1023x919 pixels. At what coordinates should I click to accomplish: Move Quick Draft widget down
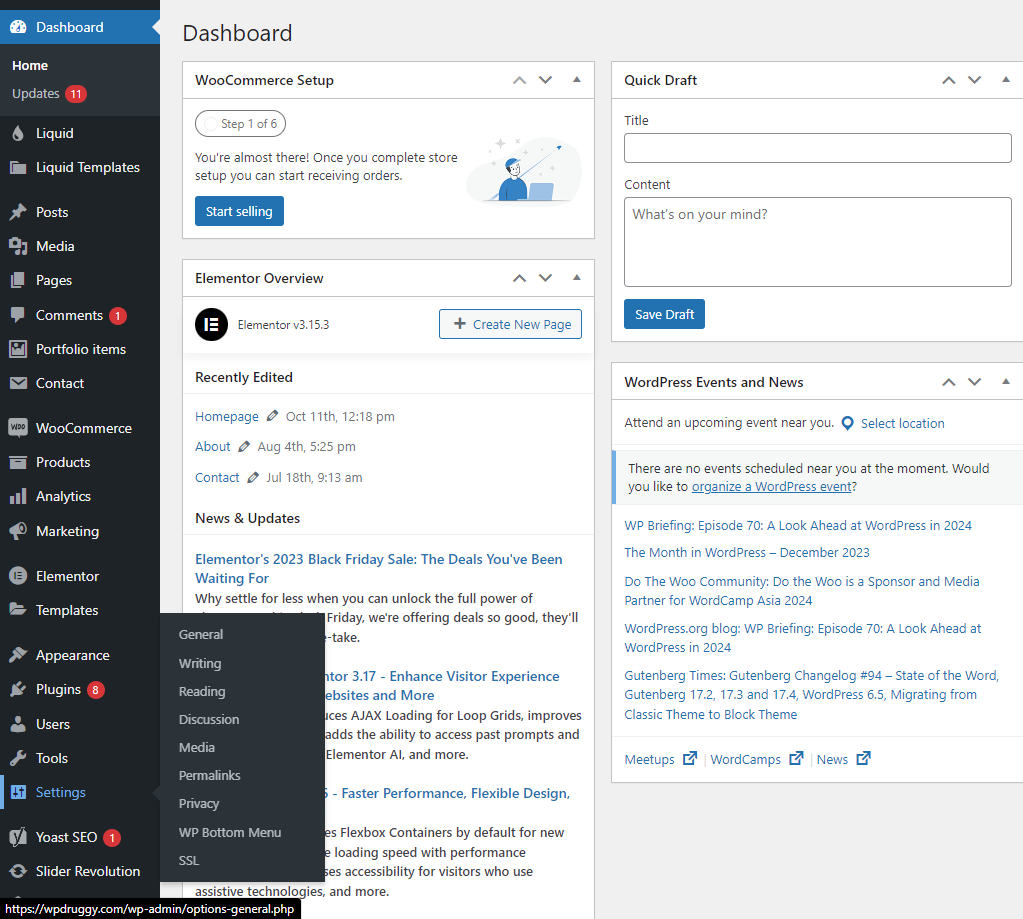click(x=975, y=80)
